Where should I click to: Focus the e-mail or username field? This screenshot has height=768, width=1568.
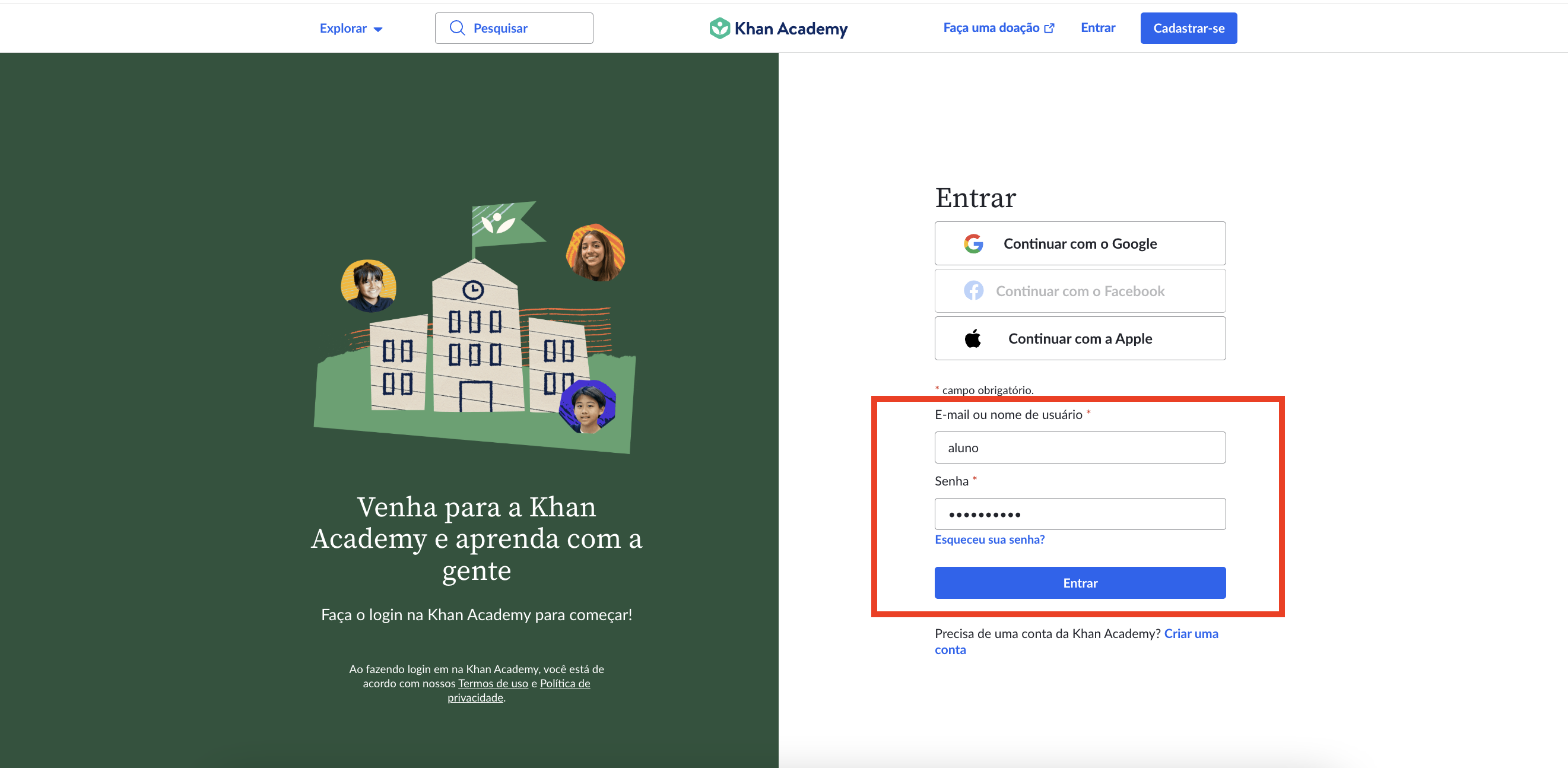pos(1080,448)
